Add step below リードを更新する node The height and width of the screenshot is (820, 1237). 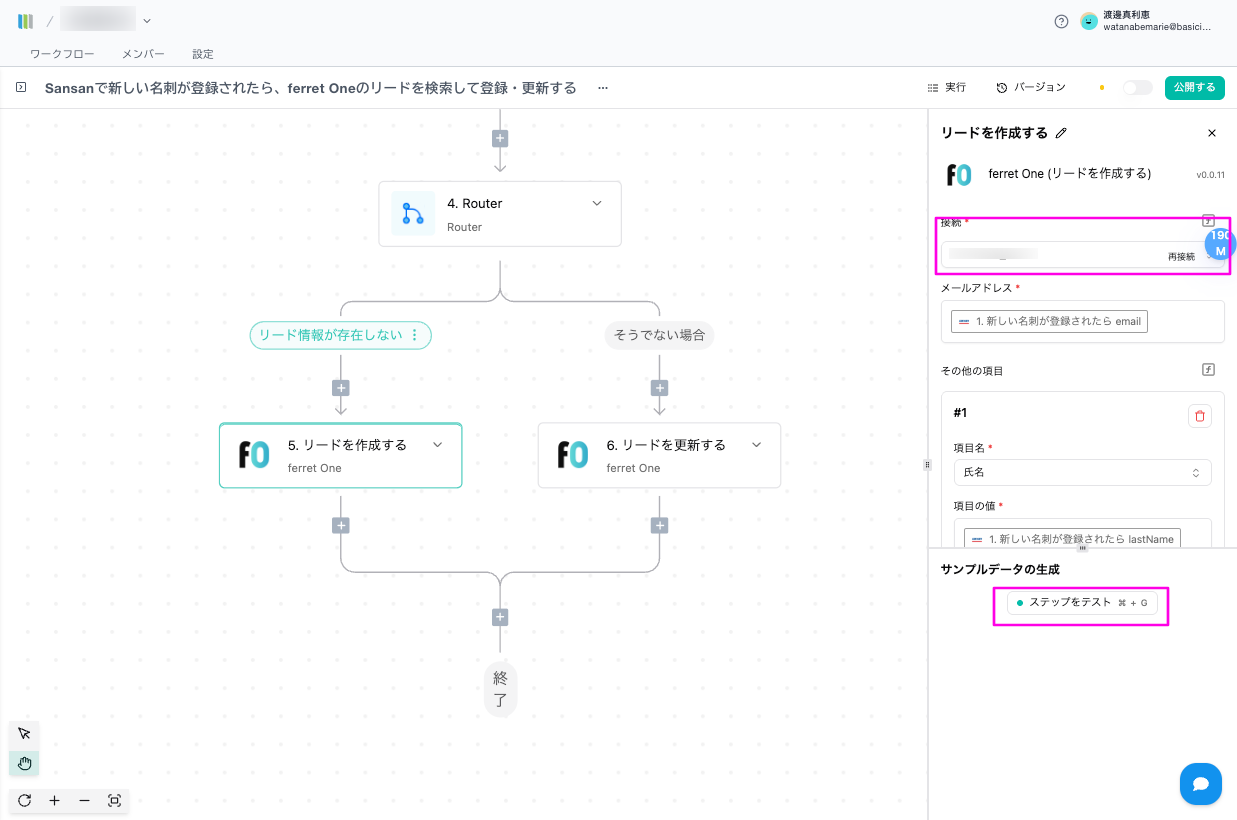659,526
